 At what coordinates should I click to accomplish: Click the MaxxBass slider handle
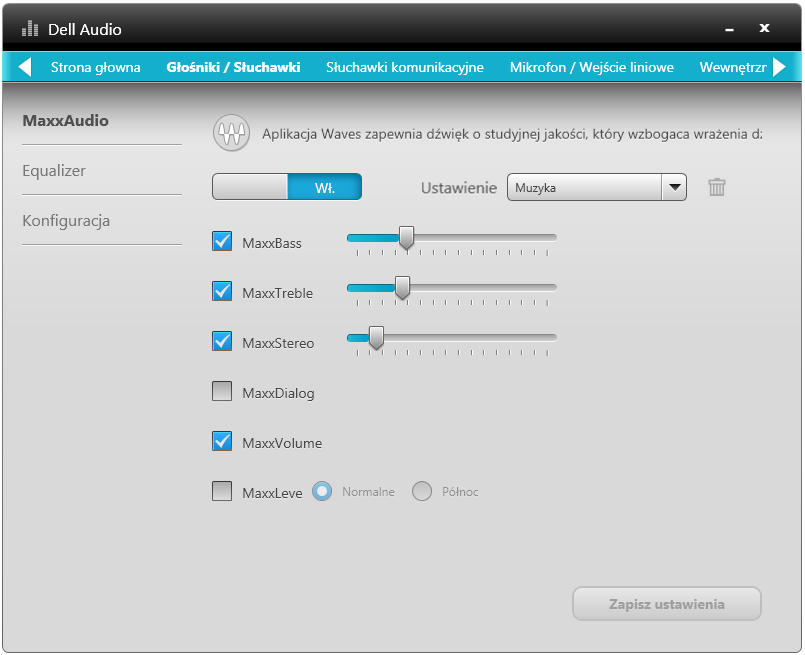pyautogui.click(x=407, y=238)
